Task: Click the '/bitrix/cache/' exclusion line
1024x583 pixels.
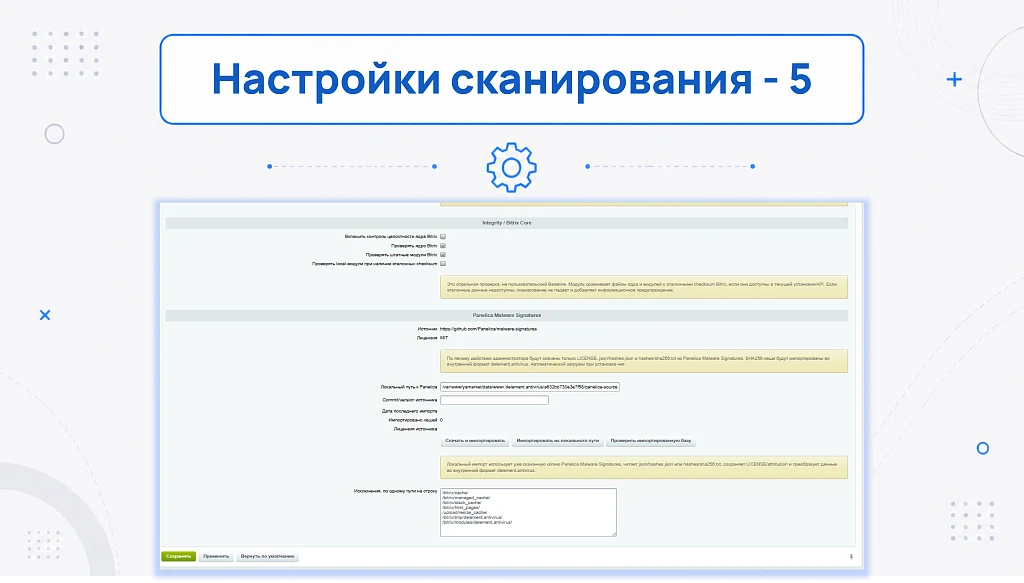Action: [x=455, y=493]
